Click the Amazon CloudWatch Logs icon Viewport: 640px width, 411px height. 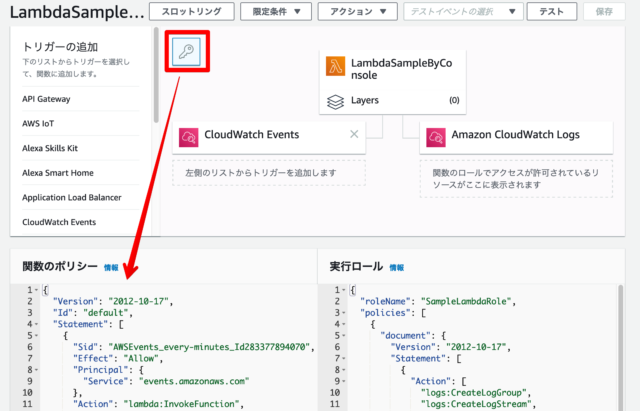tap(436, 137)
